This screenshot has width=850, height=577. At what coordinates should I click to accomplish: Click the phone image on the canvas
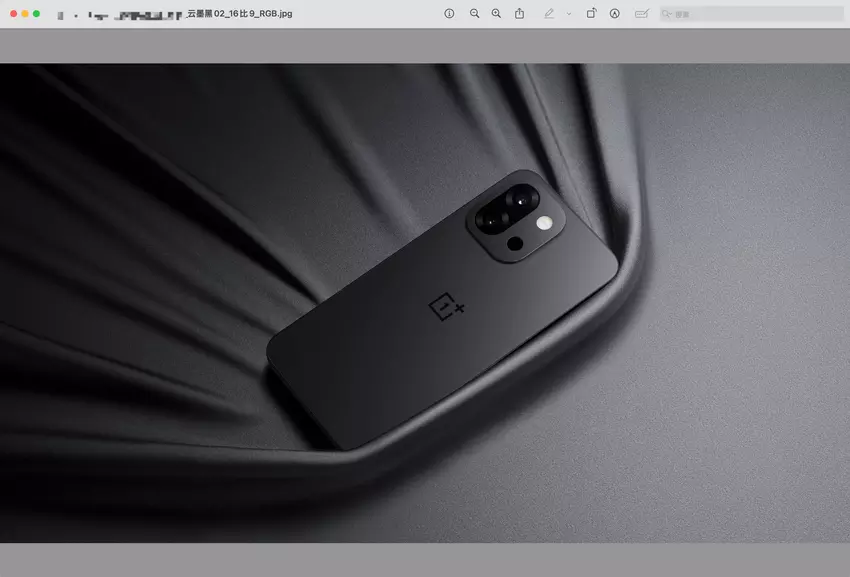click(x=440, y=300)
